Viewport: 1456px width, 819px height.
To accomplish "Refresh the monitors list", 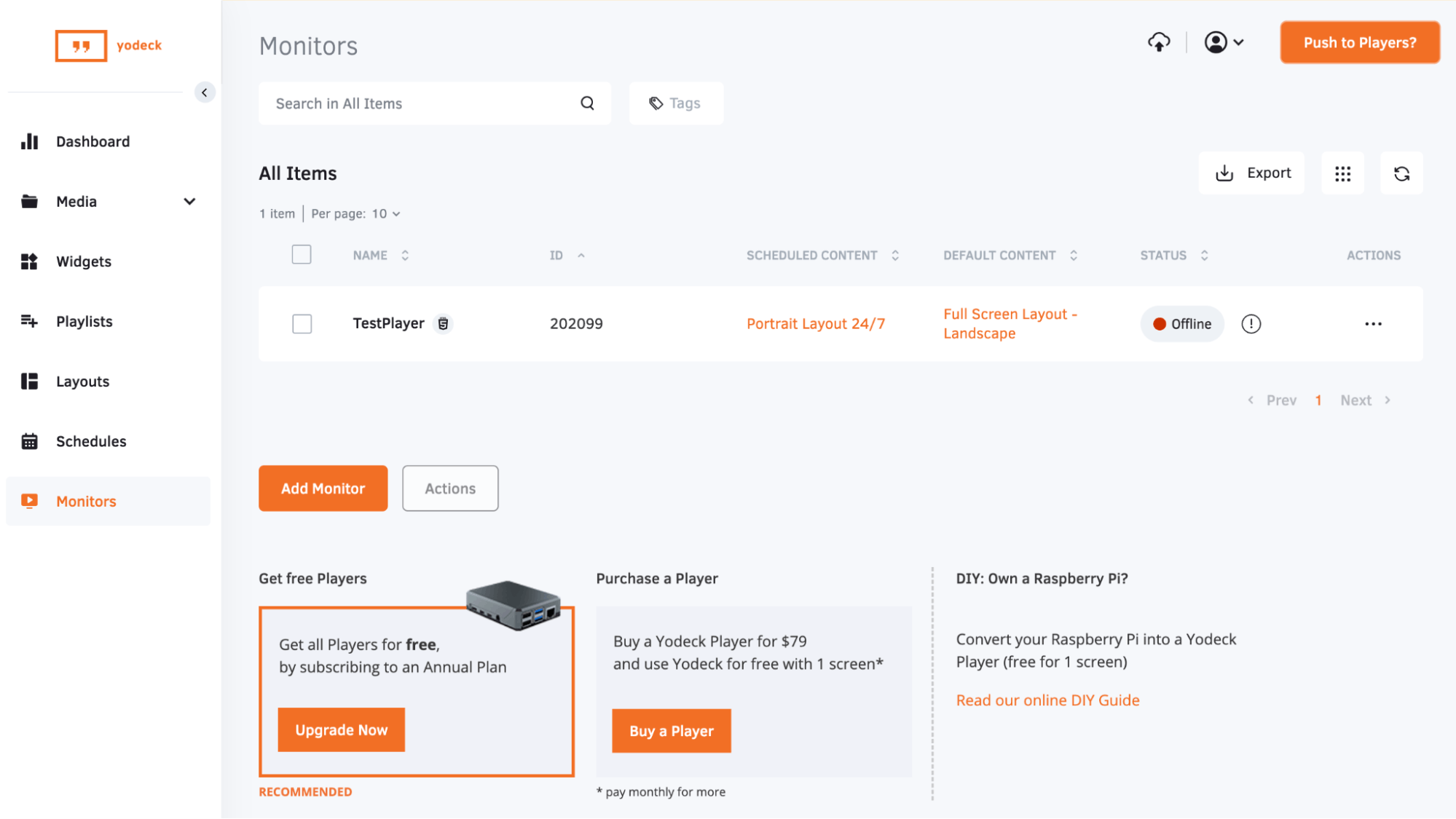I will (x=1401, y=173).
